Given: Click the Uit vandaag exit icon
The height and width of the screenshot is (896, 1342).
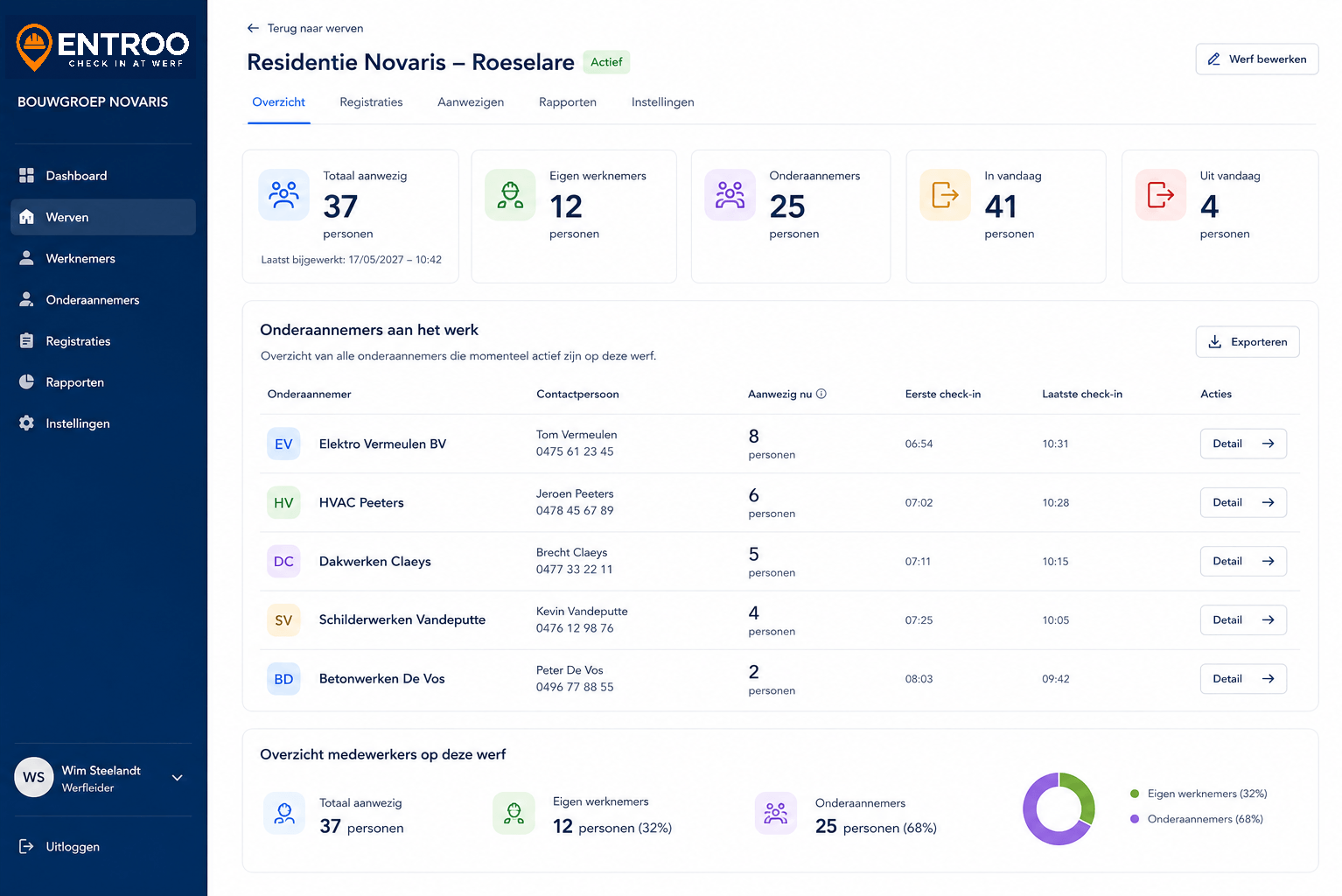Looking at the screenshot, I should [1161, 194].
